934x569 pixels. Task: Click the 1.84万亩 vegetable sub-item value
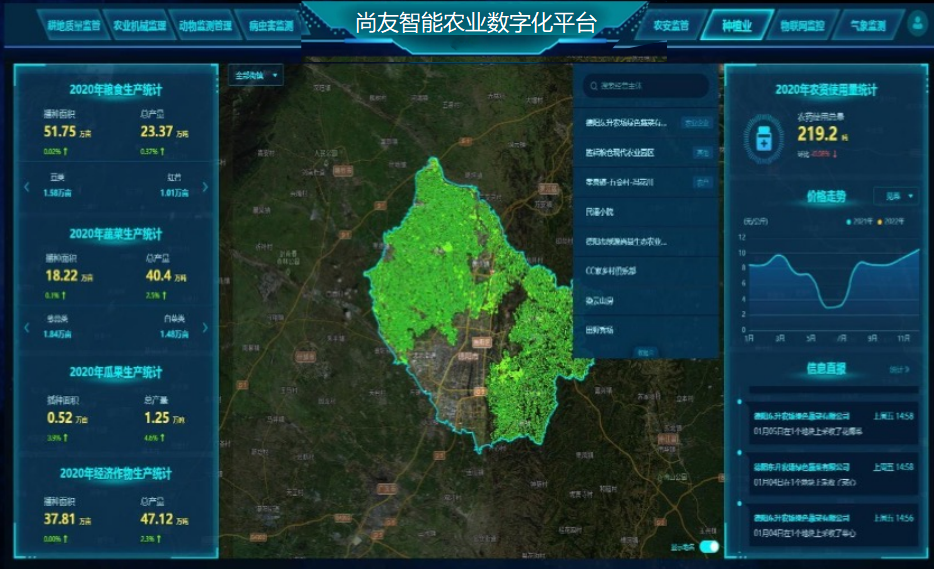tap(57, 334)
